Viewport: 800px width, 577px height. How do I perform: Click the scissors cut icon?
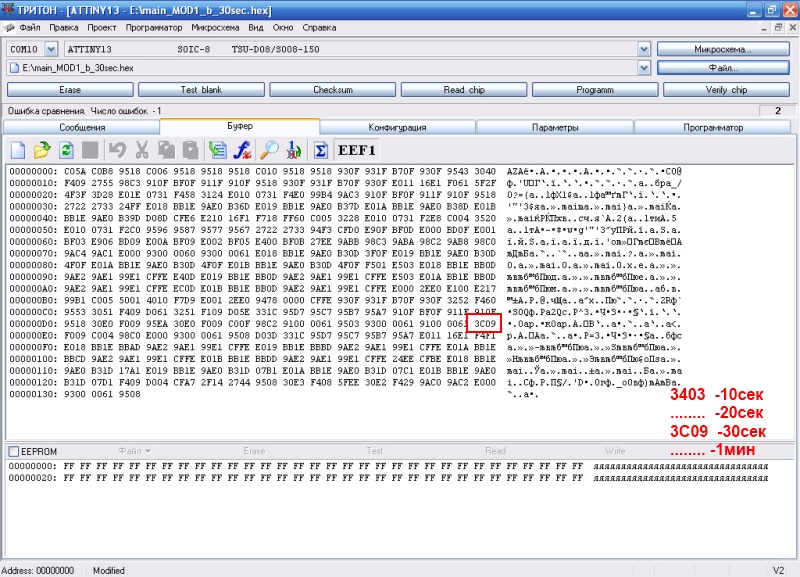[x=141, y=150]
